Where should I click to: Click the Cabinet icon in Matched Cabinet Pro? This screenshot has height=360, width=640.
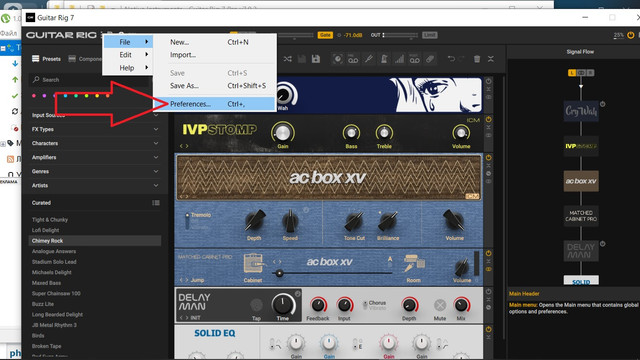[253, 264]
